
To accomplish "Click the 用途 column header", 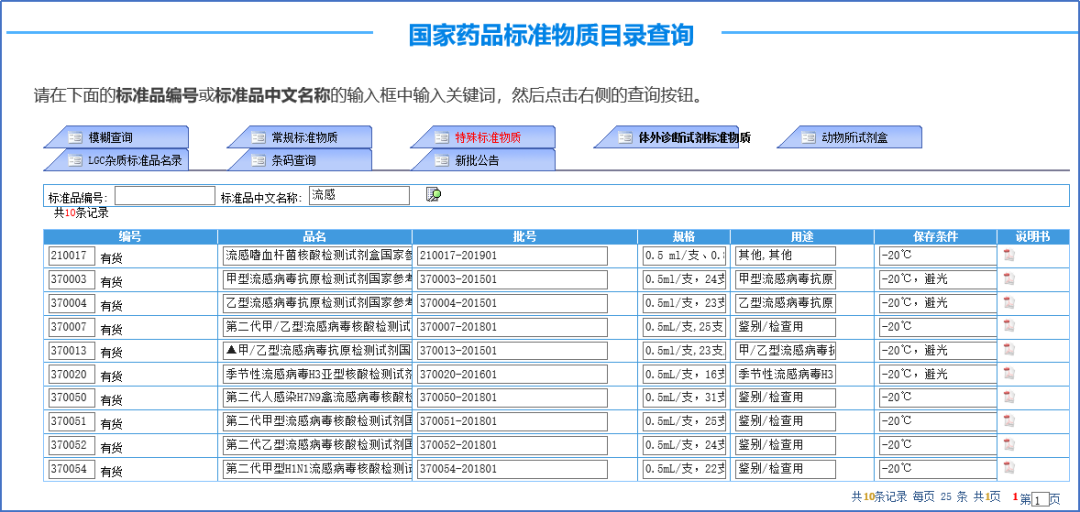I will point(802,236).
